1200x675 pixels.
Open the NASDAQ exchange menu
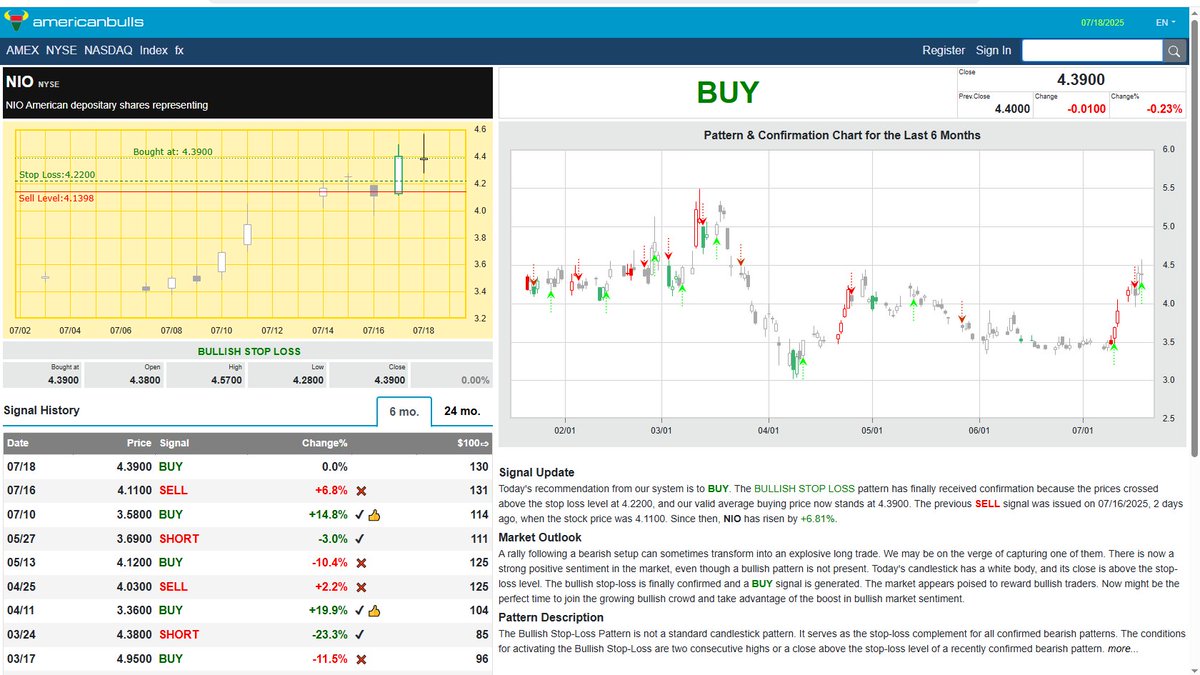pyautogui.click(x=109, y=50)
